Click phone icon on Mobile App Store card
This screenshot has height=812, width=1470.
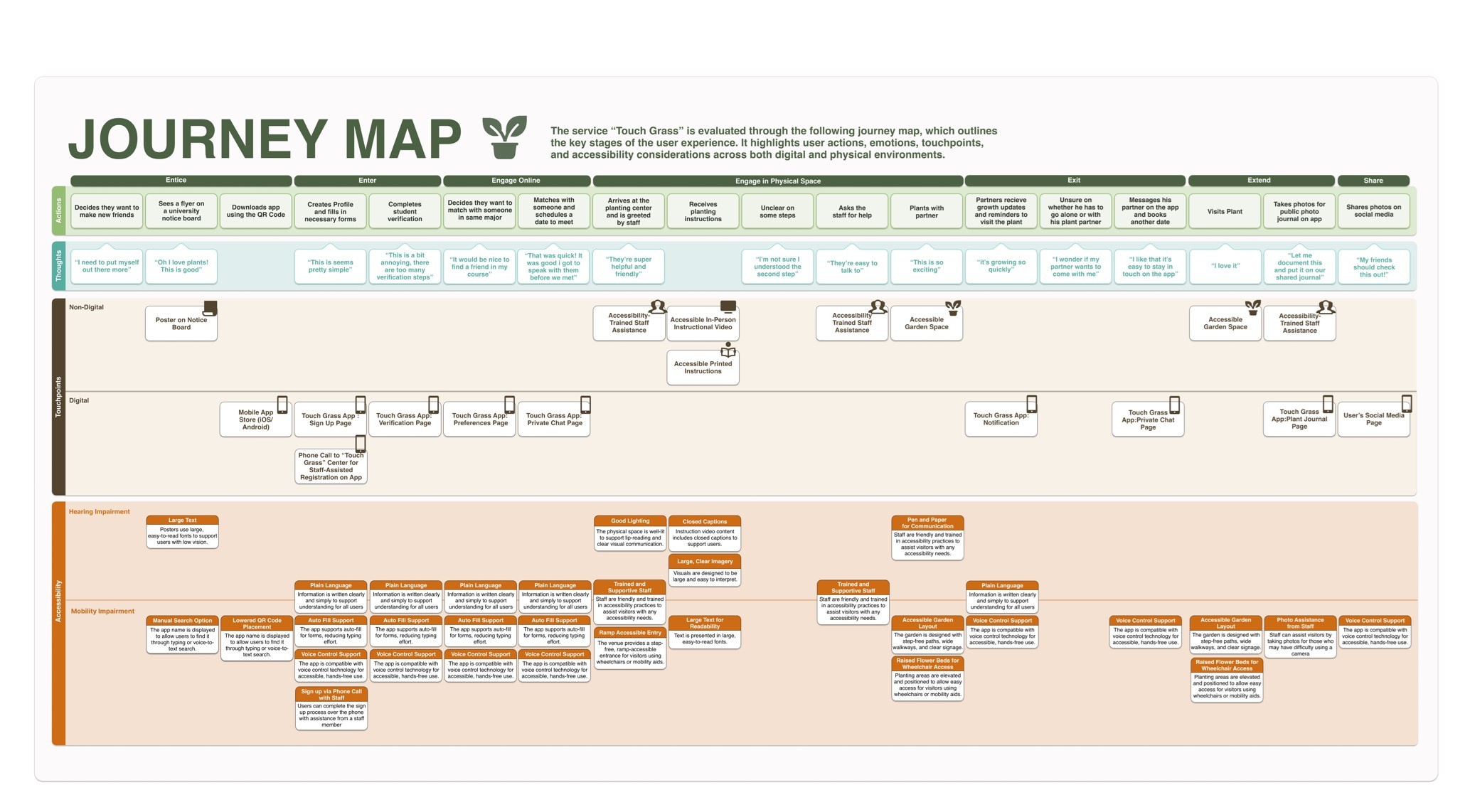(282, 405)
